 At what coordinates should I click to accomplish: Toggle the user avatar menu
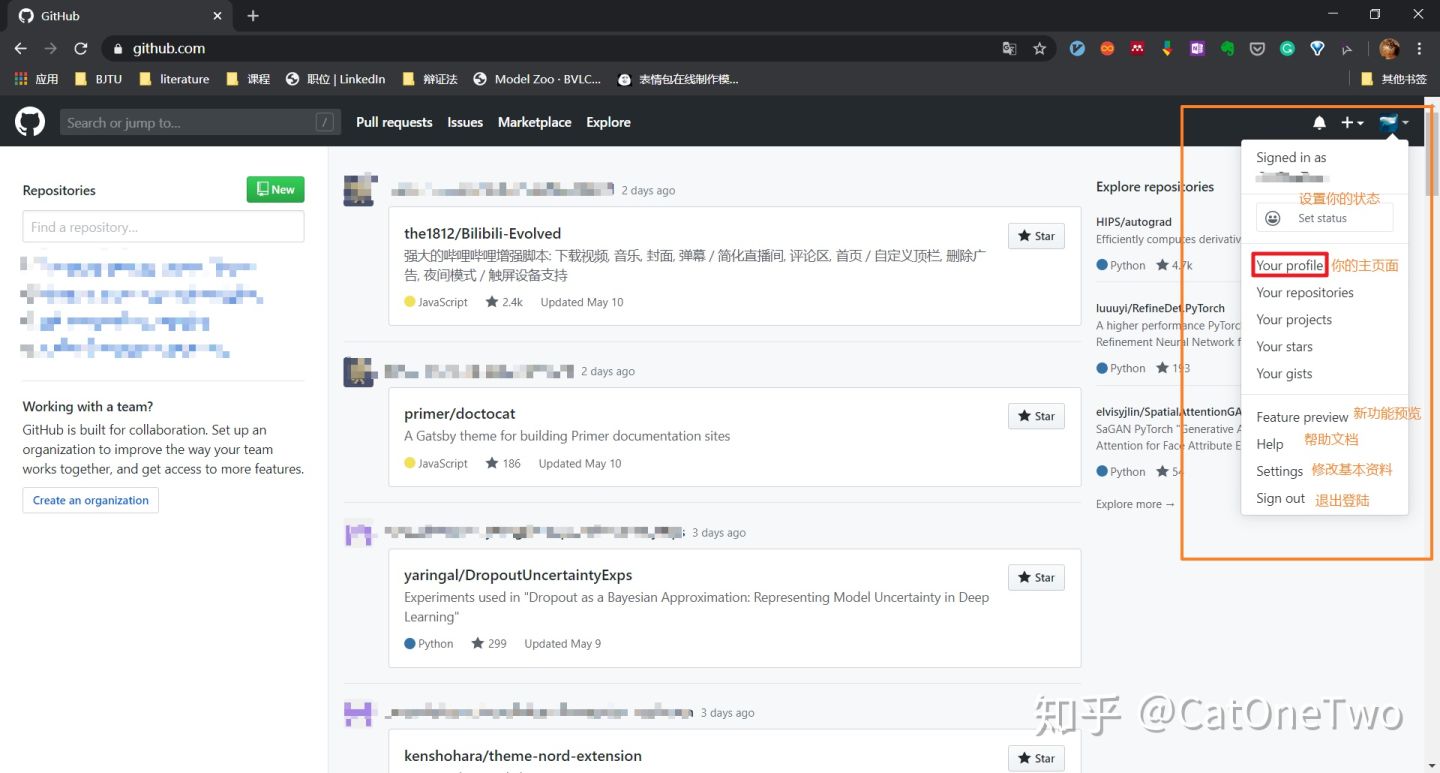[1394, 122]
